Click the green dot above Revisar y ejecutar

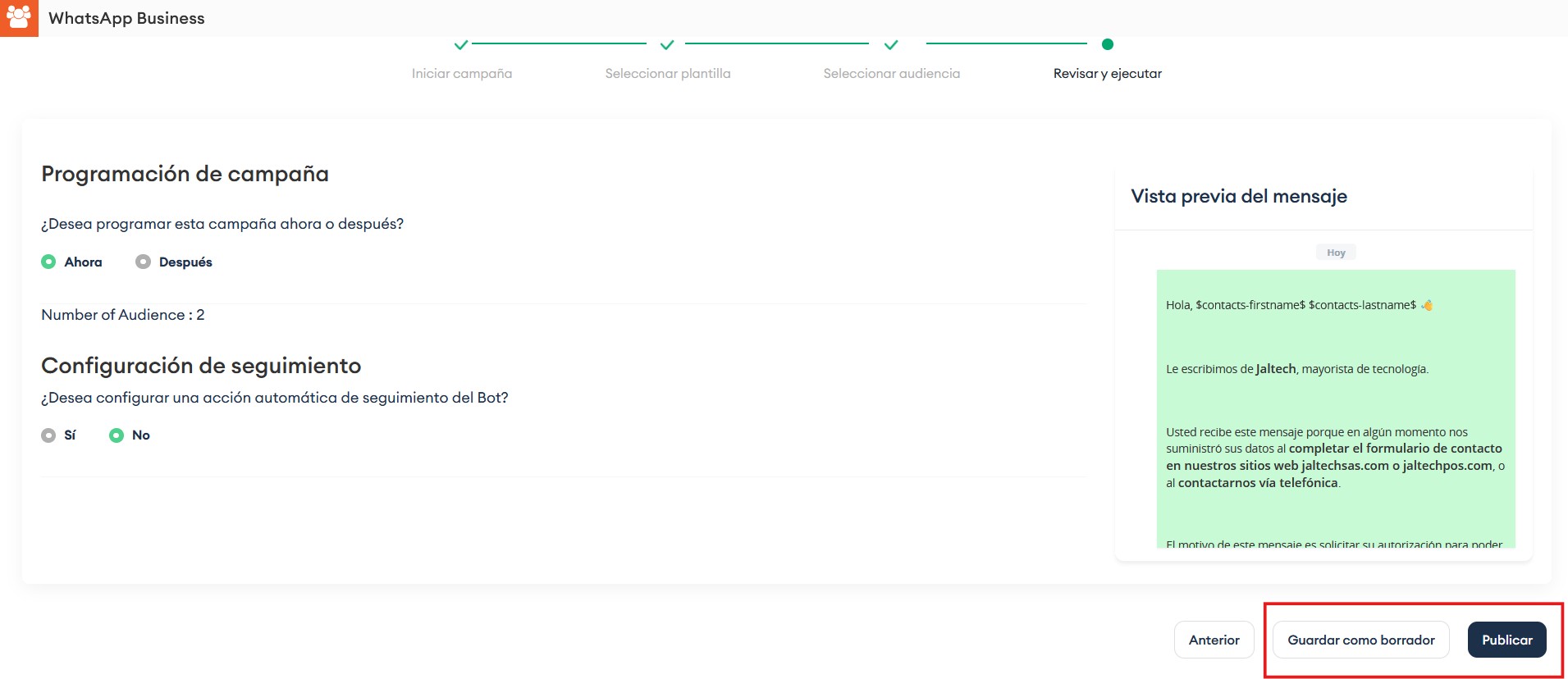click(1107, 44)
